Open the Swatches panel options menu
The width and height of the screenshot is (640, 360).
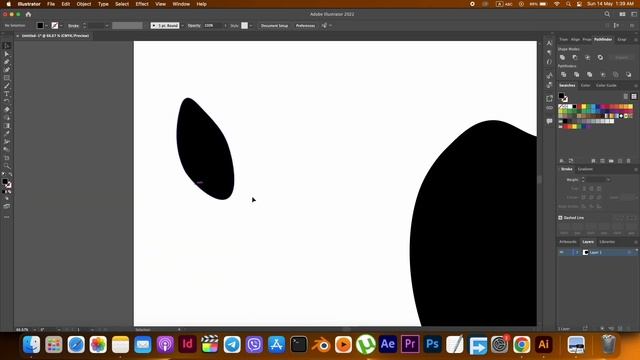coord(635,86)
